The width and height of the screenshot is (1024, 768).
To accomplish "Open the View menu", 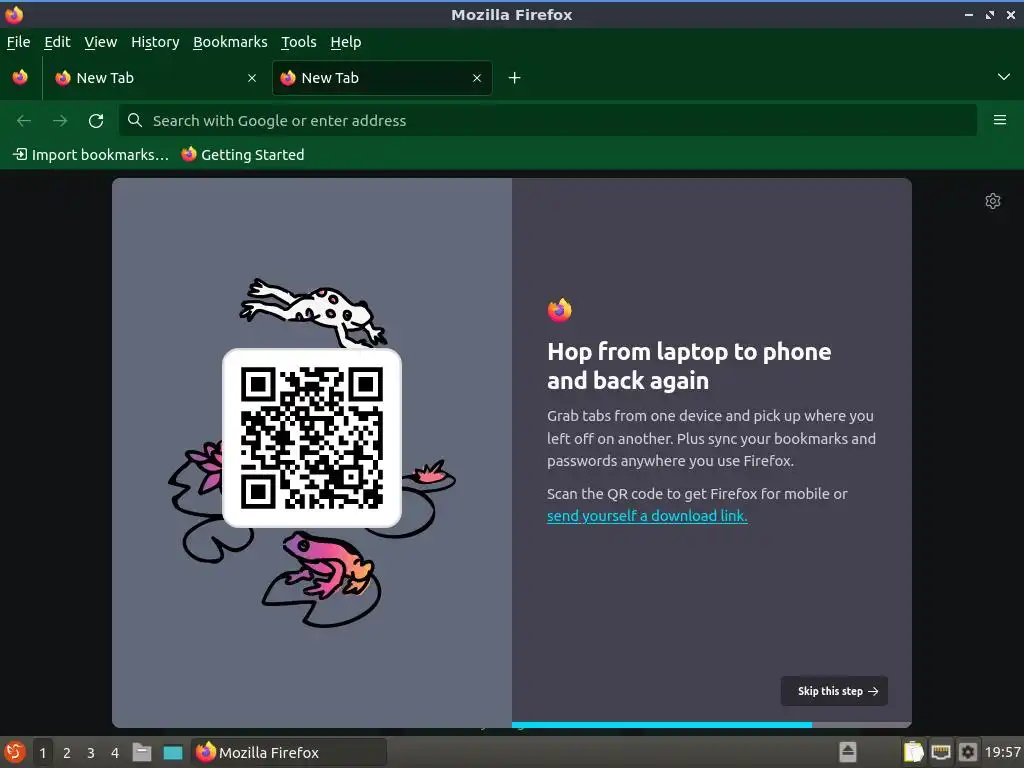I will (101, 42).
